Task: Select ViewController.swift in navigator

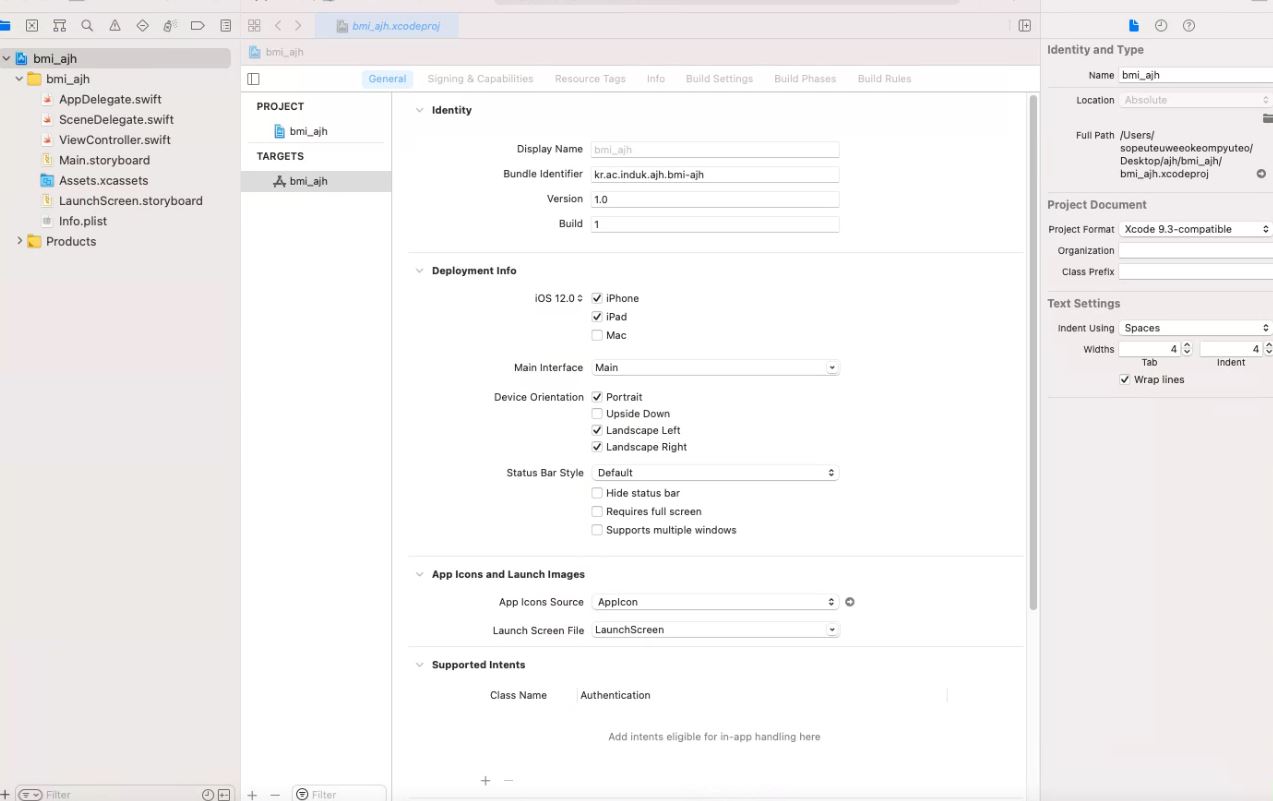Action: coord(114,140)
